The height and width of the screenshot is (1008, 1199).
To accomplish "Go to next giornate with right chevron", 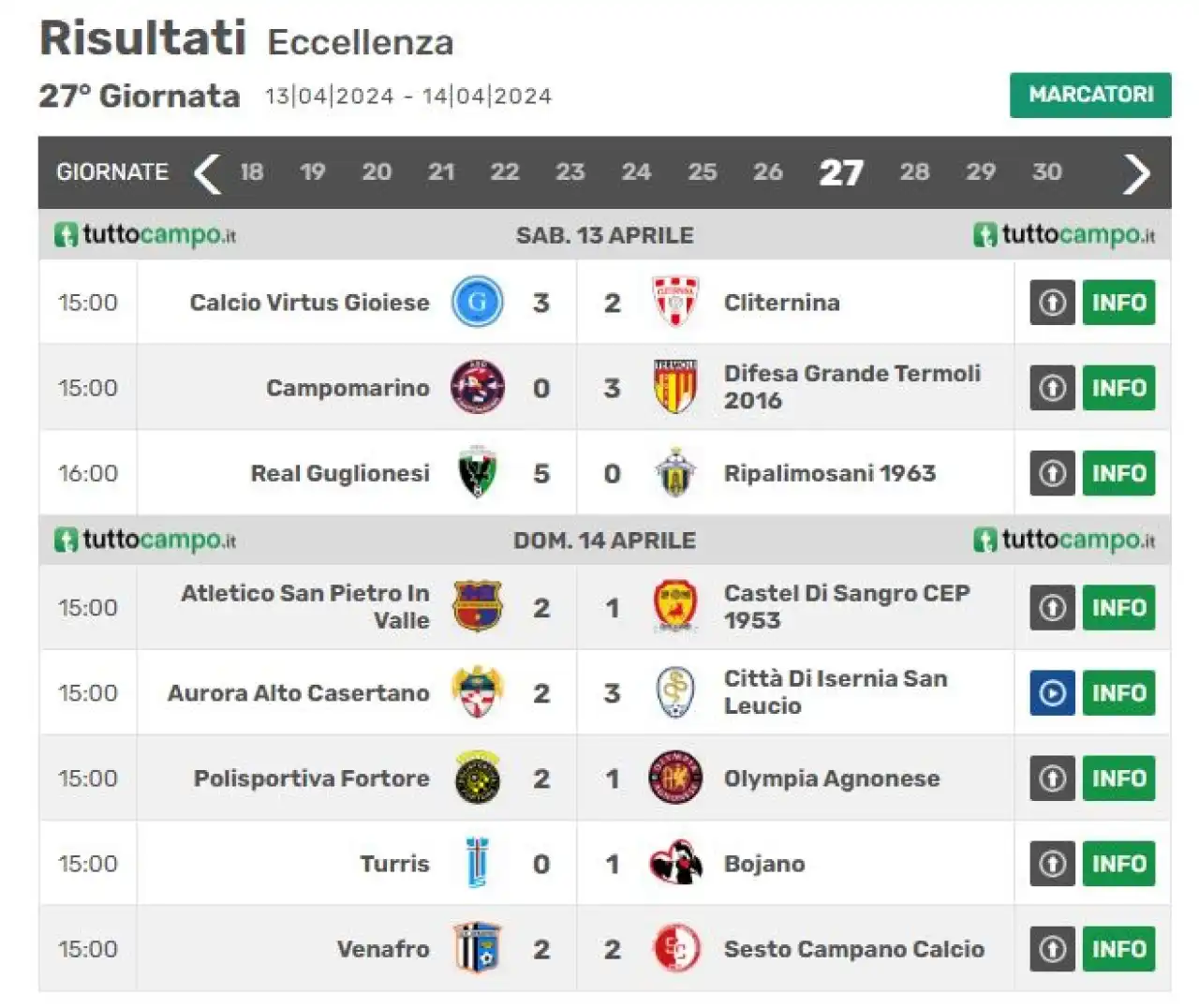I will 1136,173.
